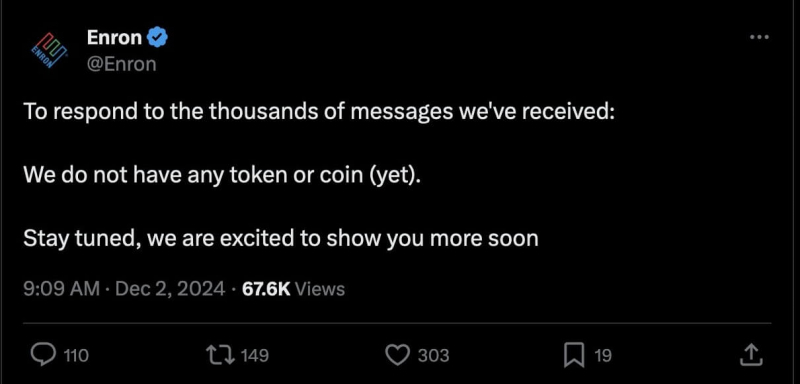The height and width of the screenshot is (384, 800).
Task: Click the Enron display name
Action: (x=114, y=37)
